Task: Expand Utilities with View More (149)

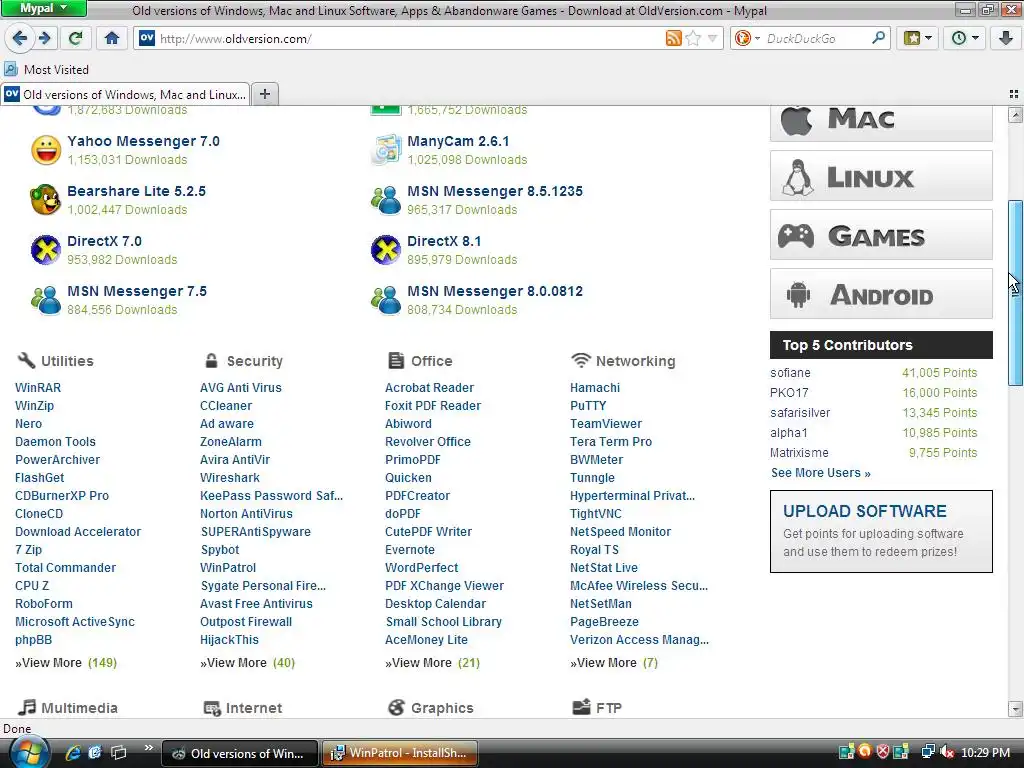Action: (66, 663)
